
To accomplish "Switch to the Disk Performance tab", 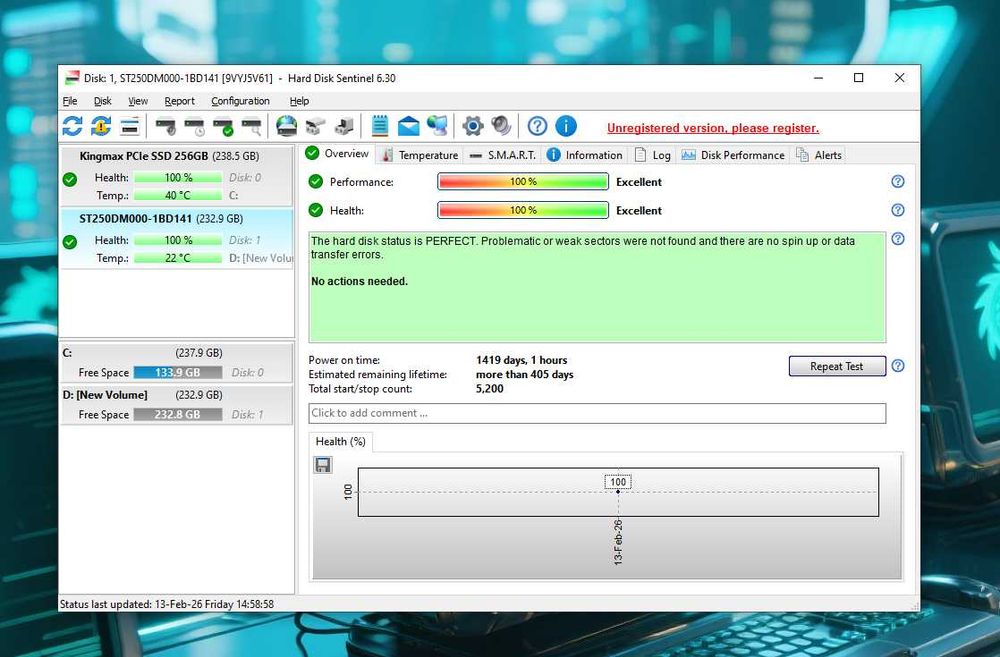I will (733, 155).
